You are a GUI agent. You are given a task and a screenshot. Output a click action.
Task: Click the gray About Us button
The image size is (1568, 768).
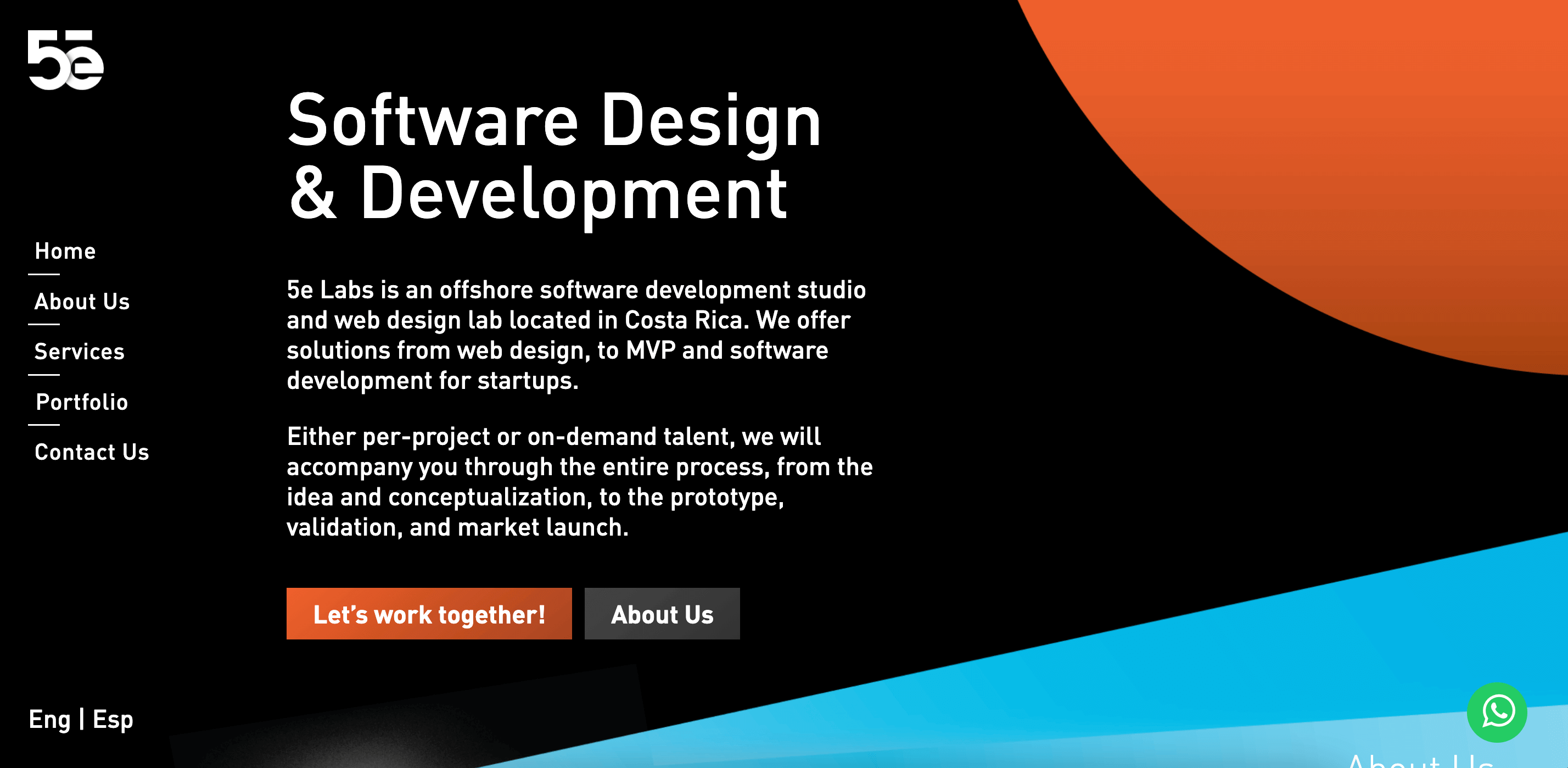(662, 613)
